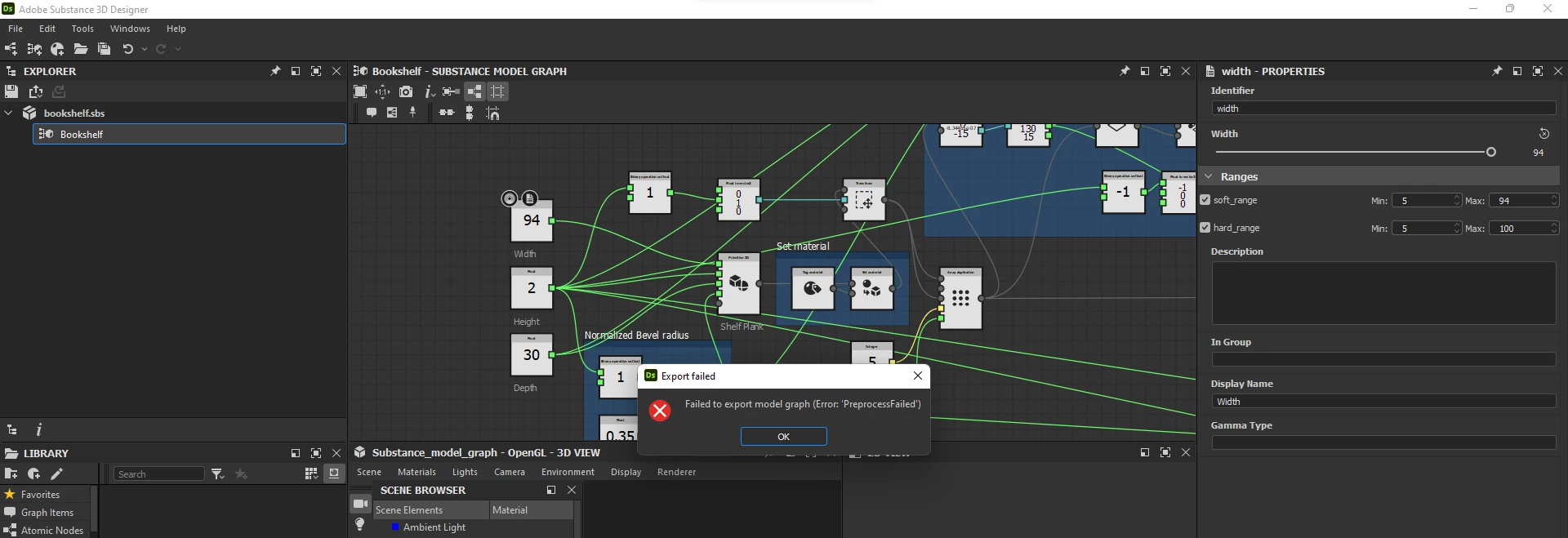Image resolution: width=1568 pixels, height=538 pixels.
Task: Click the Display Name field
Action: point(1383,402)
